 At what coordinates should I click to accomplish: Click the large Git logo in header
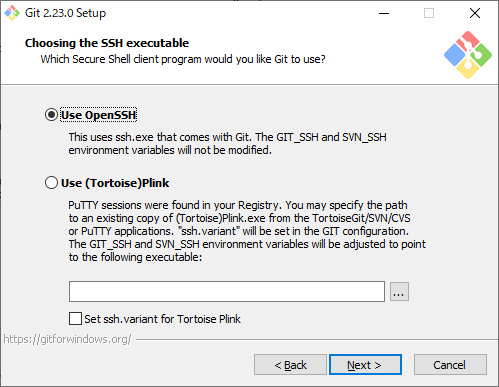(468, 55)
